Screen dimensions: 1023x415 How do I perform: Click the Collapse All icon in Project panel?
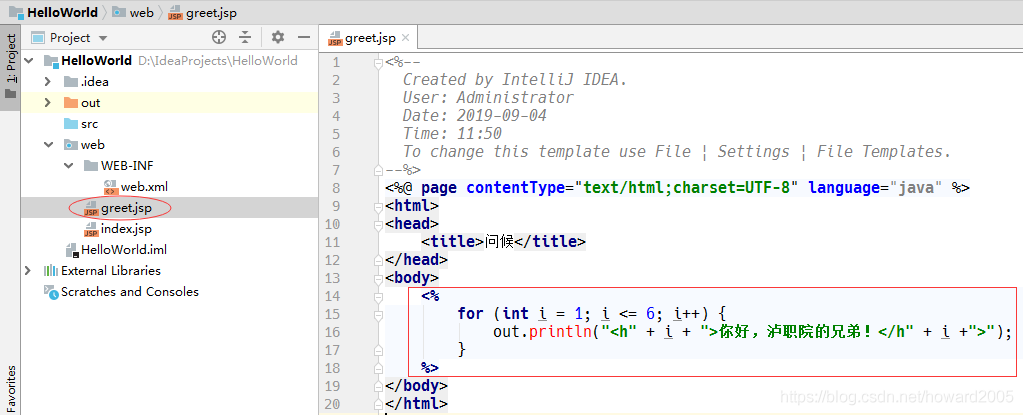tap(245, 37)
